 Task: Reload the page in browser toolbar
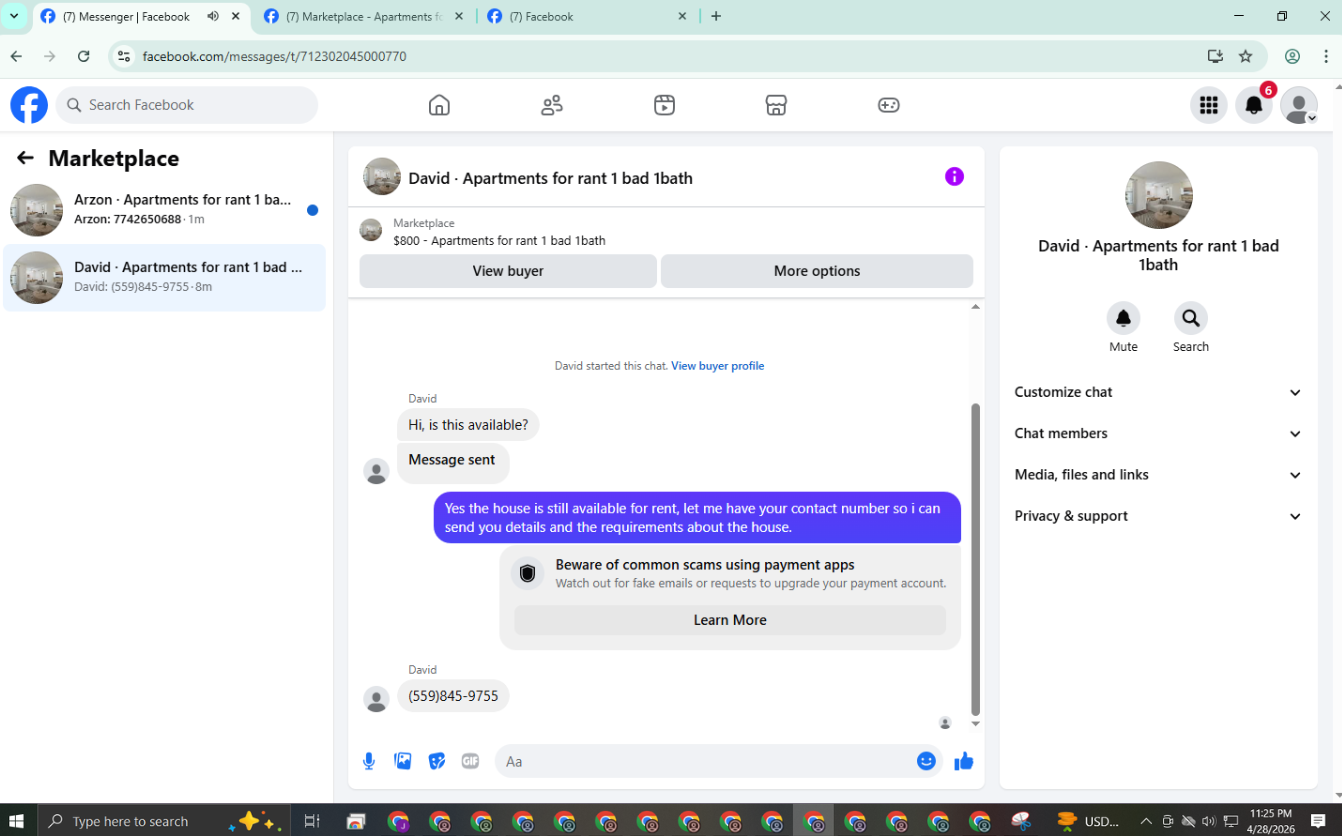click(84, 56)
